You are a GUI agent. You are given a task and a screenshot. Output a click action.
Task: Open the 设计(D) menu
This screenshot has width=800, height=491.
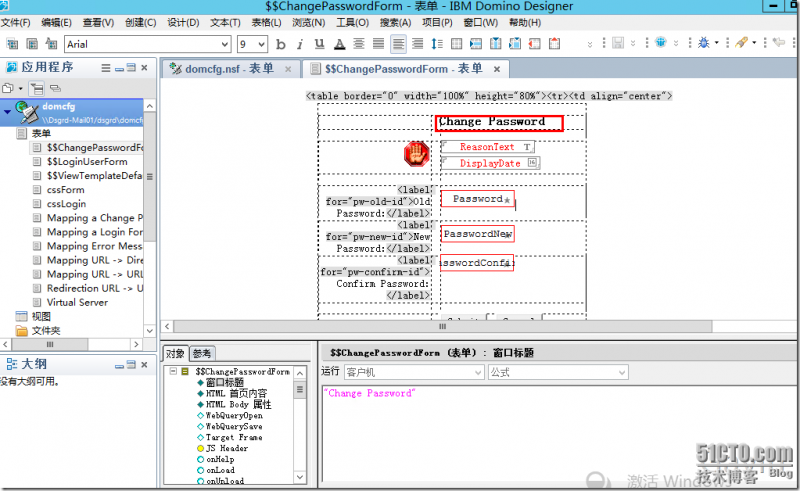tap(183, 22)
